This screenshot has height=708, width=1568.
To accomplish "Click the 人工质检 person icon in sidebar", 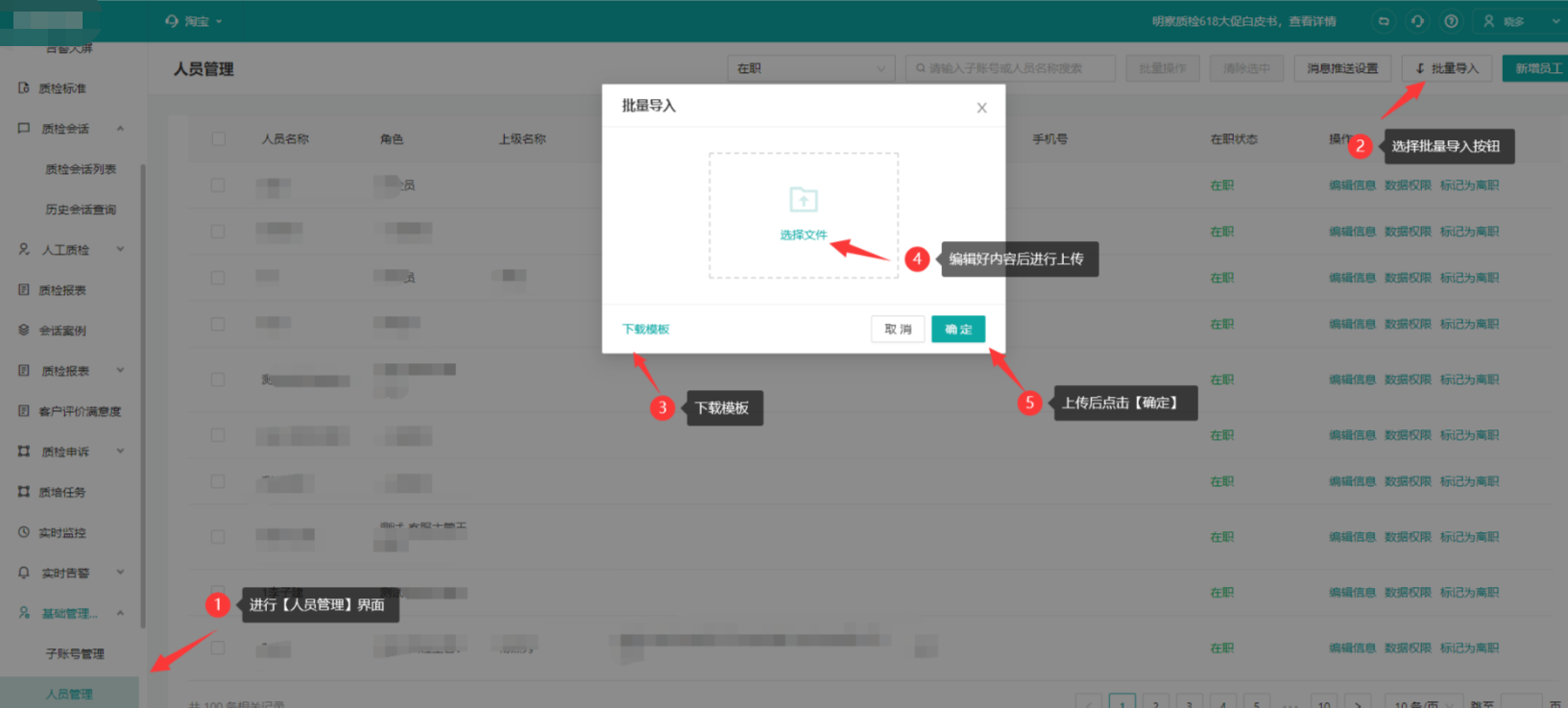I will [x=24, y=249].
